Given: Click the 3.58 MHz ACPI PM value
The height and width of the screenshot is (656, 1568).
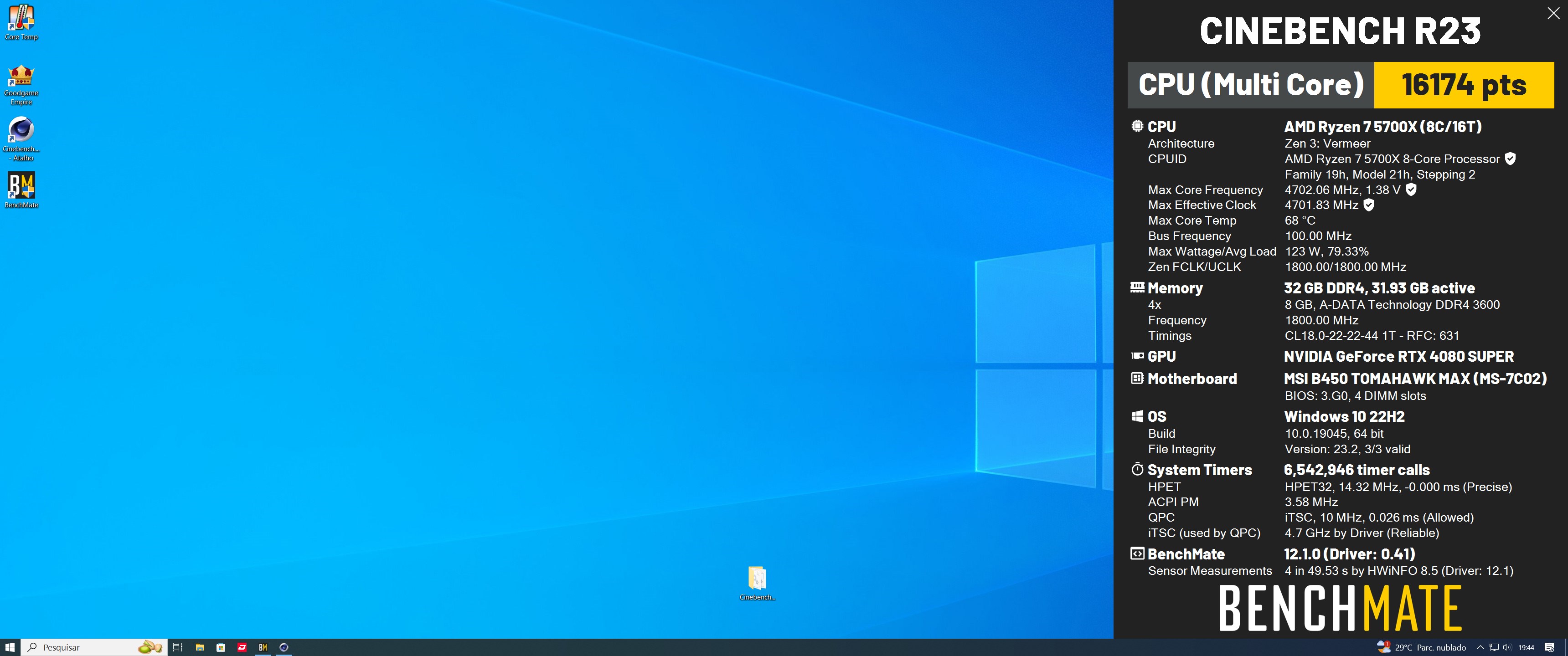Looking at the screenshot, I should pos(1311,502).
